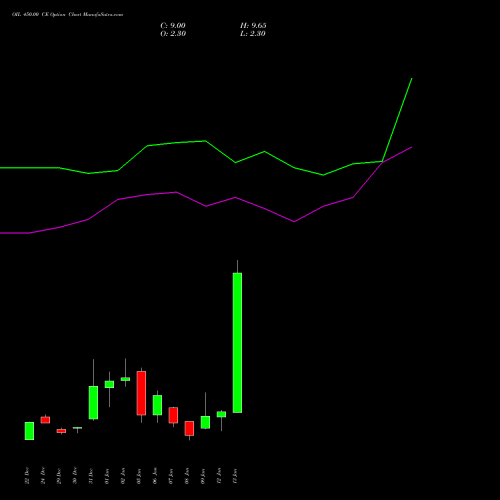Select the green candlestick above 31 Dec
The height and width of the screenshot is (500, 500).
tap(93, 402)
